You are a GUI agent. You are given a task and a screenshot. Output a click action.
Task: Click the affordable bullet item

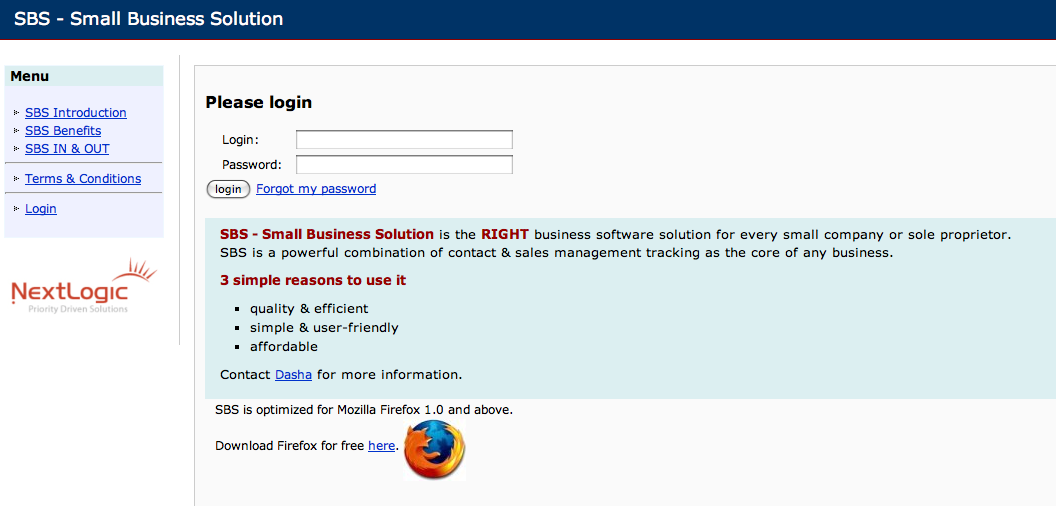(x=284, y=347)
